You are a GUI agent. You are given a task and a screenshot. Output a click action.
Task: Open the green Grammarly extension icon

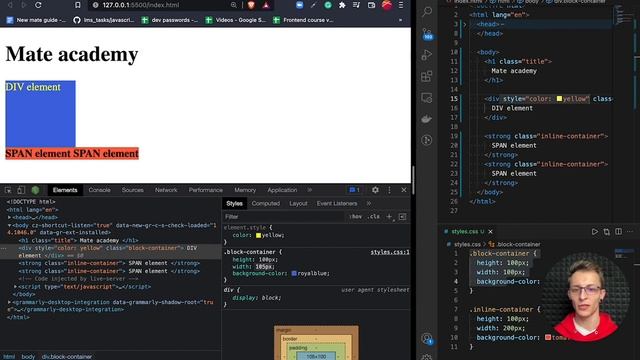click(328, 5)
